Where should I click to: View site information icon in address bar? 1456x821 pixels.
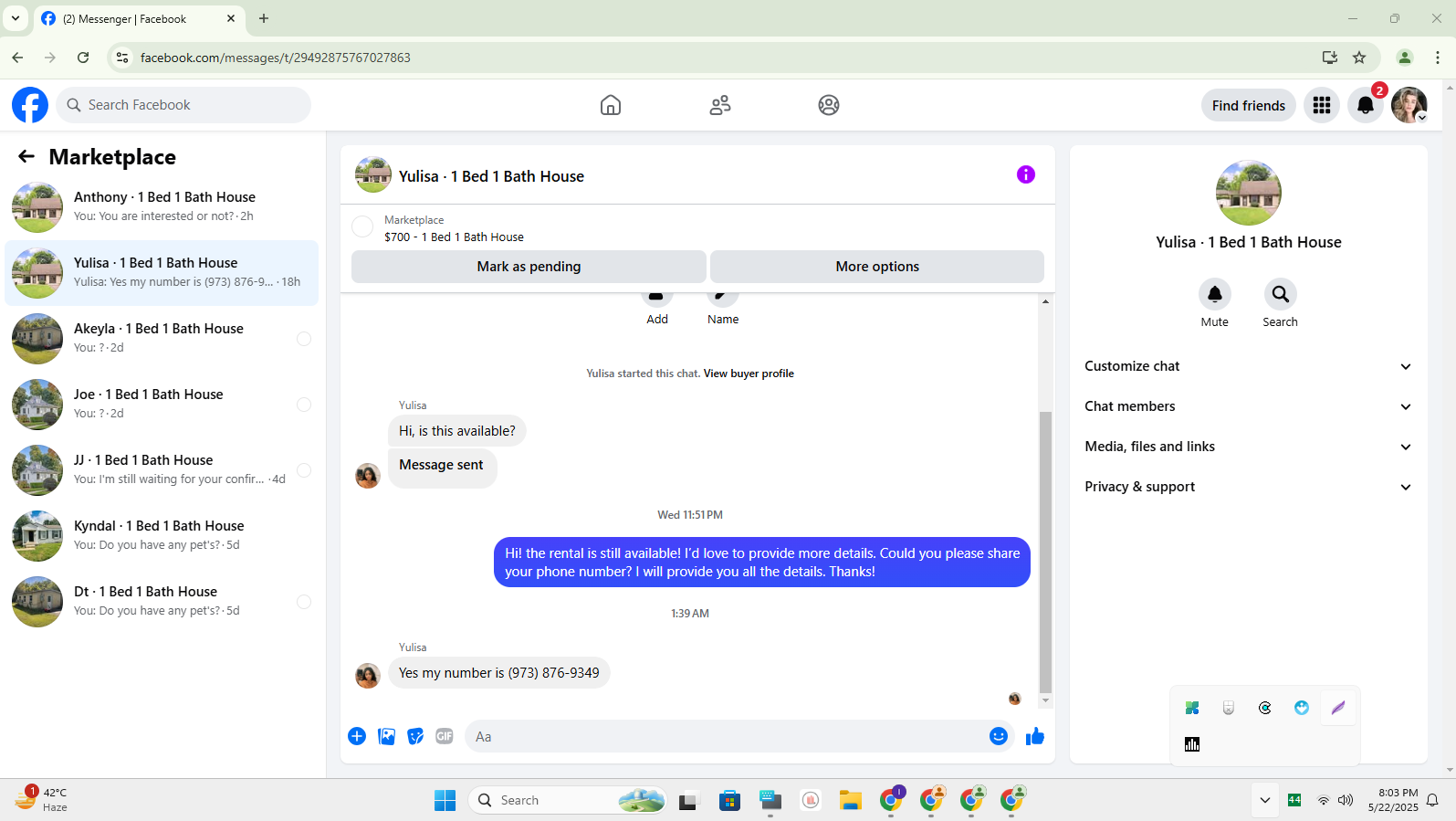pos(122,58)
